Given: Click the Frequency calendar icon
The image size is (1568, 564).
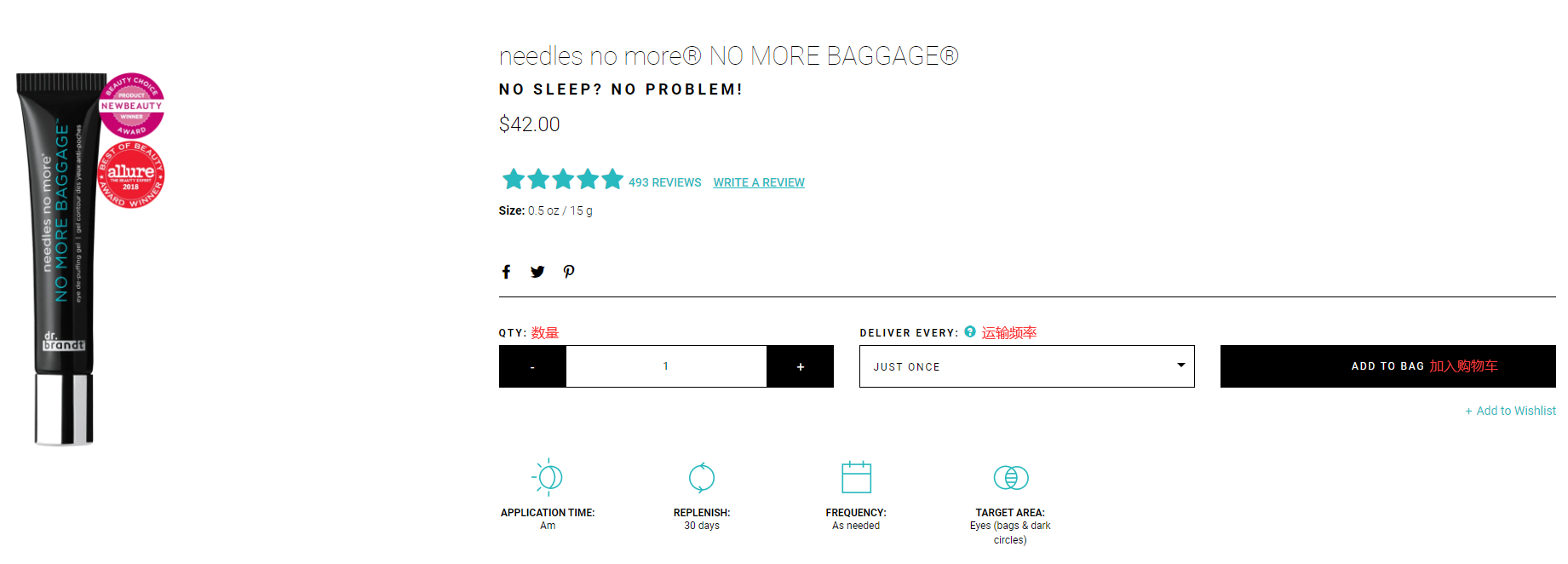Looking at the screenshot, I should [x=856, y=477].
